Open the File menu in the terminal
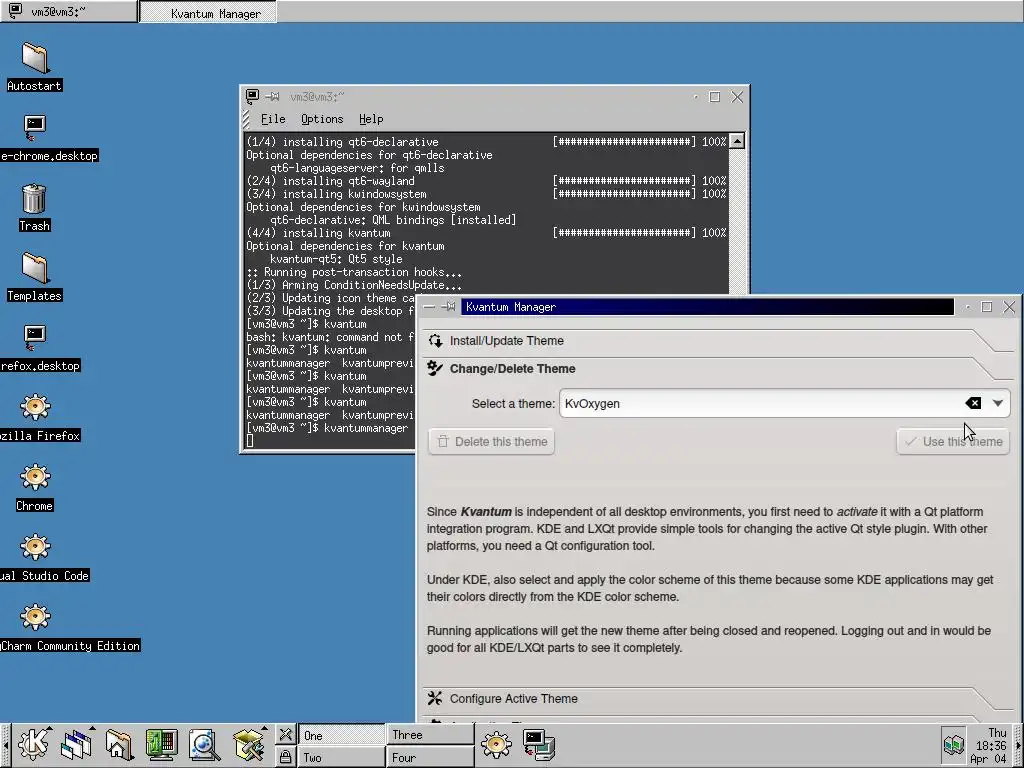The image size is (1024, 768). tap(273, 119)
